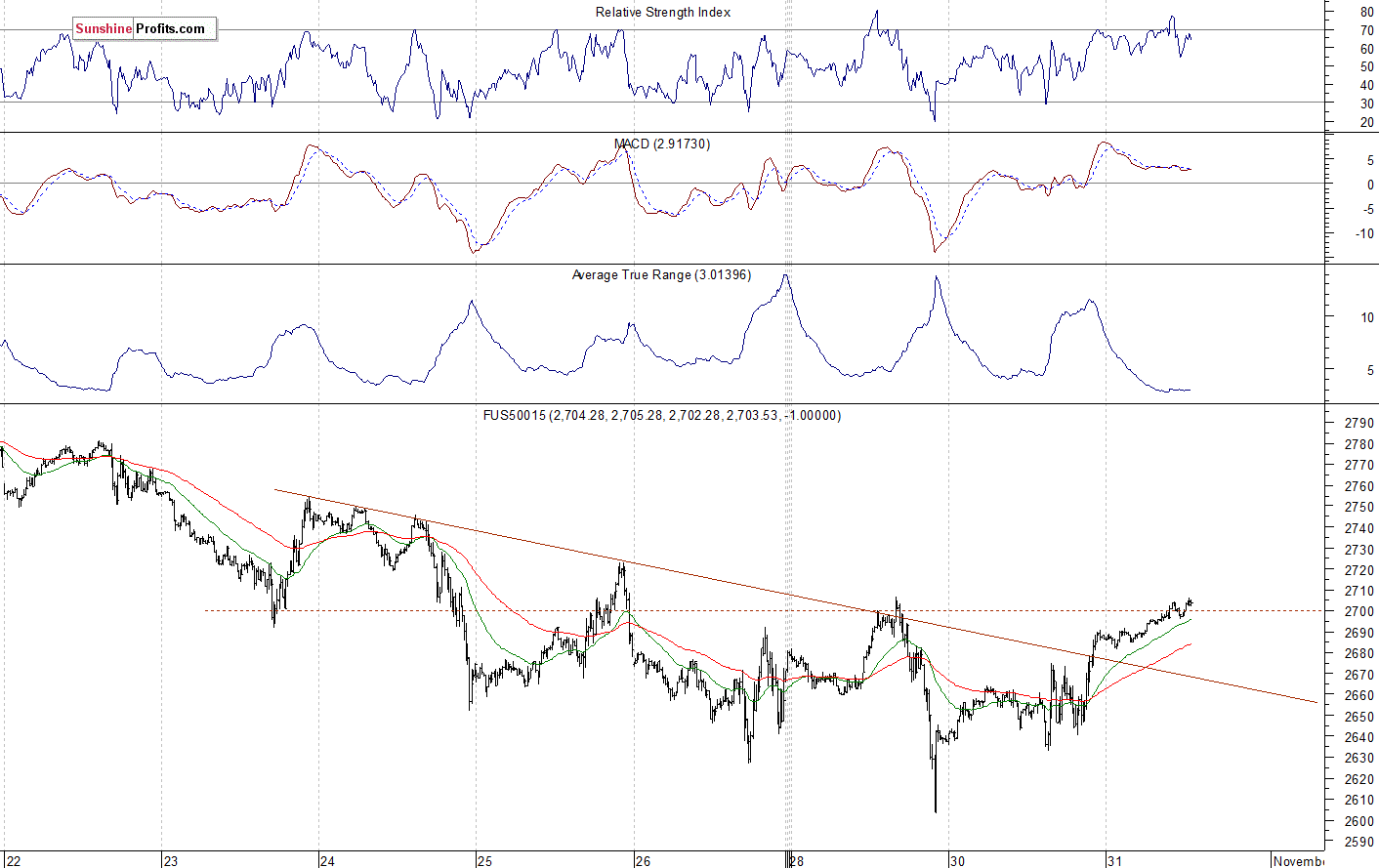Image resolution: width=1379 pixels, height=868 pixels.
Task: Click the FUS50015 price chart title
Action: tap(662, 415)
